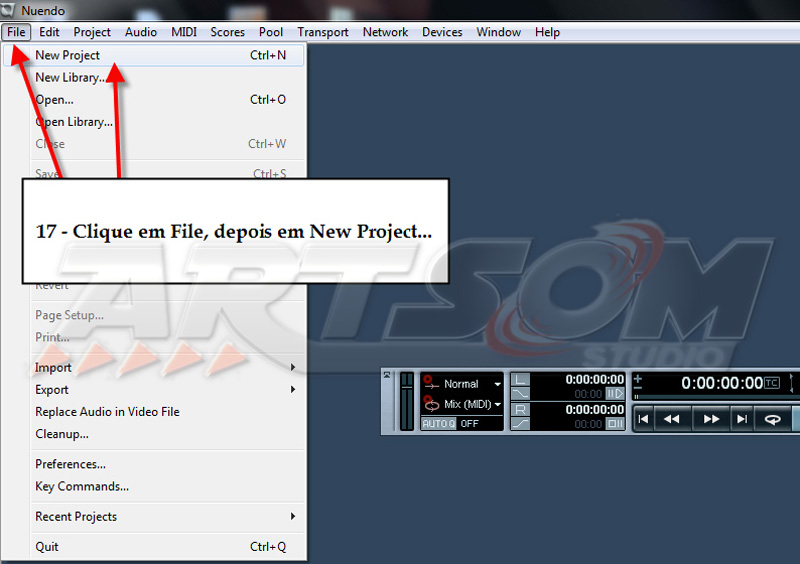This screenshot has width=800, height=564.
Task: Open the TC time format selector
Action: pos(771,383)
